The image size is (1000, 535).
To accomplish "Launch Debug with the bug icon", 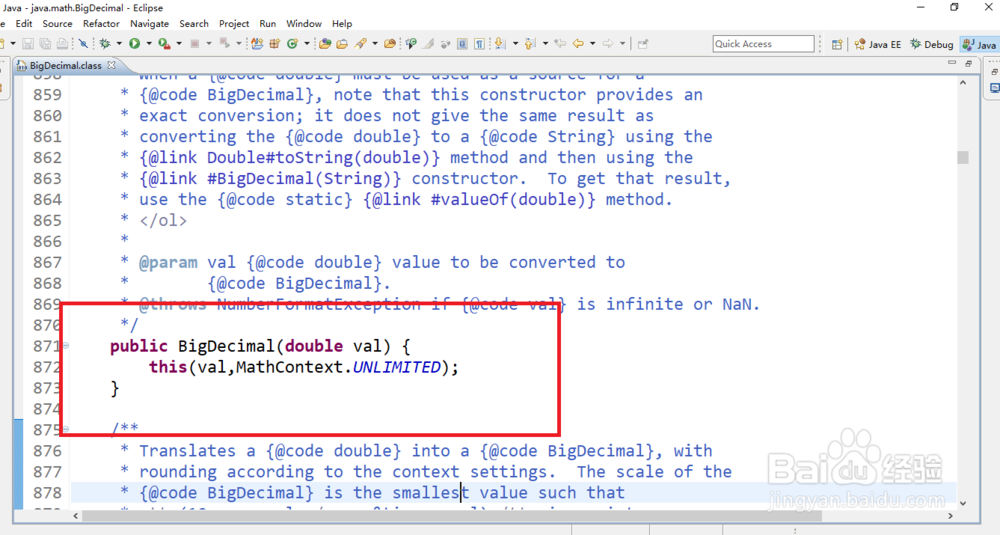I will point(105,43).
